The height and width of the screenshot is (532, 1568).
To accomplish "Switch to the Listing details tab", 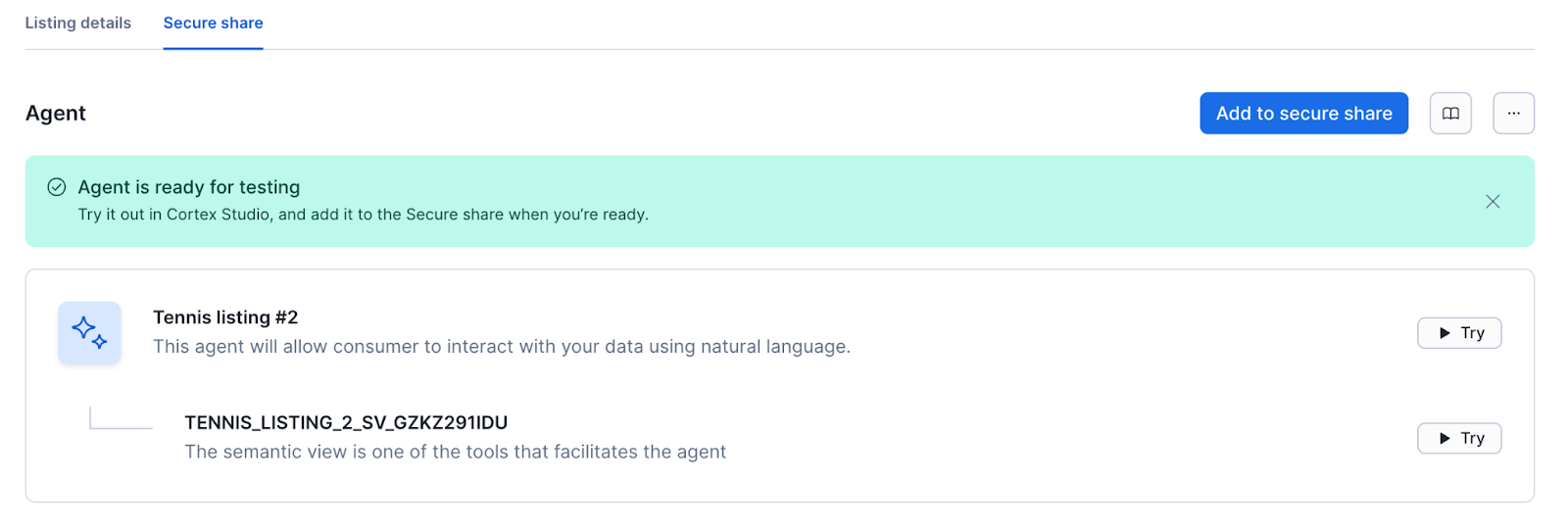I will point(77,23).
